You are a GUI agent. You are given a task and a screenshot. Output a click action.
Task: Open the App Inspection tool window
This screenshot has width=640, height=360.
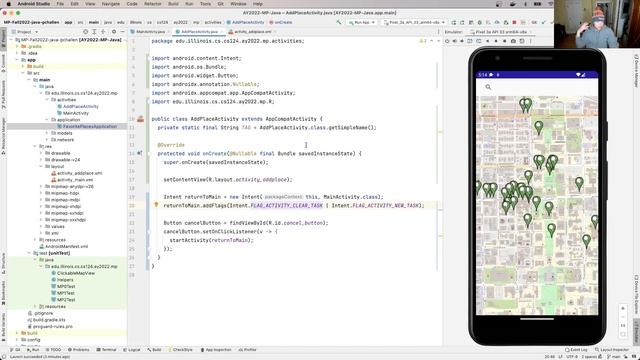216,350
